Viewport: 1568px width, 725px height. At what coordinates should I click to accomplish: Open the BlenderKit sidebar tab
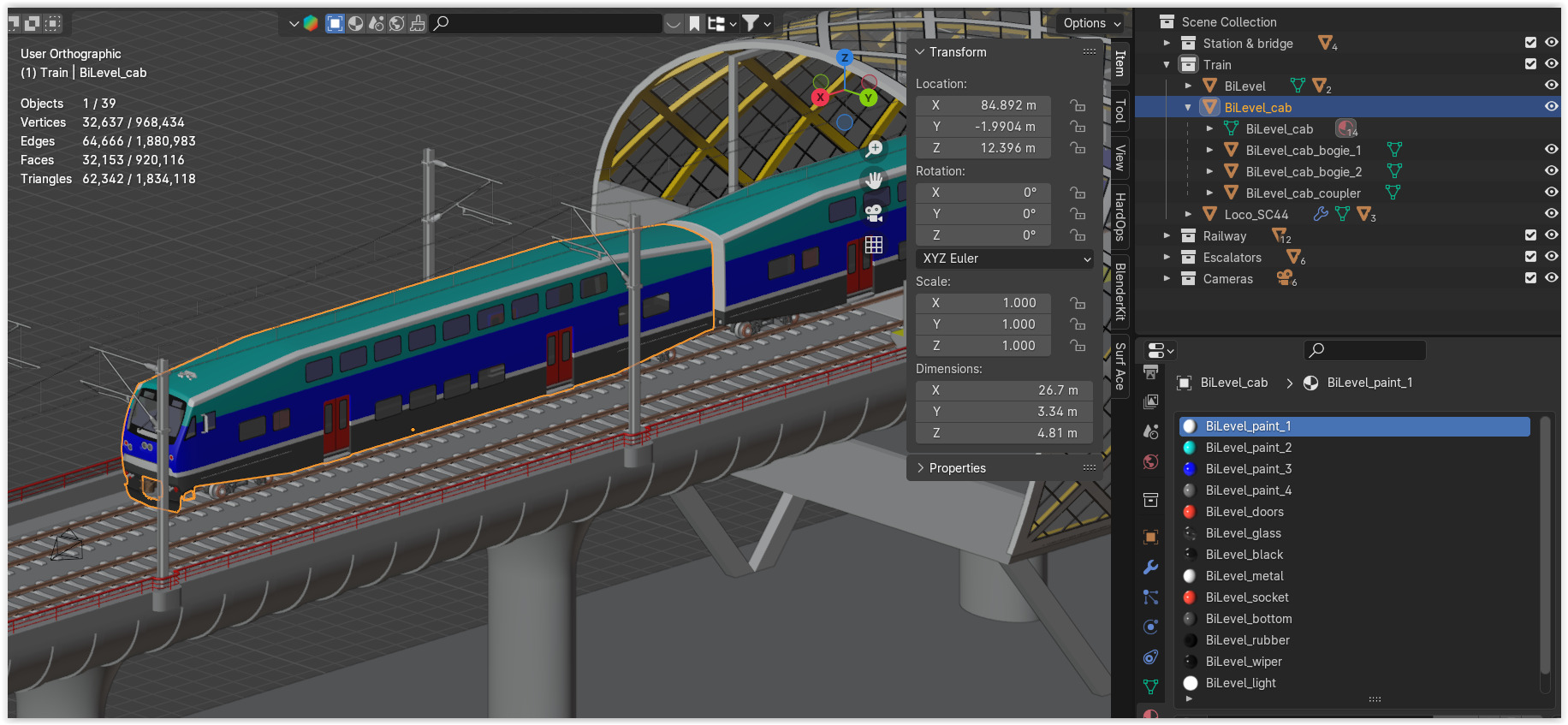[x=1120, y=291]
